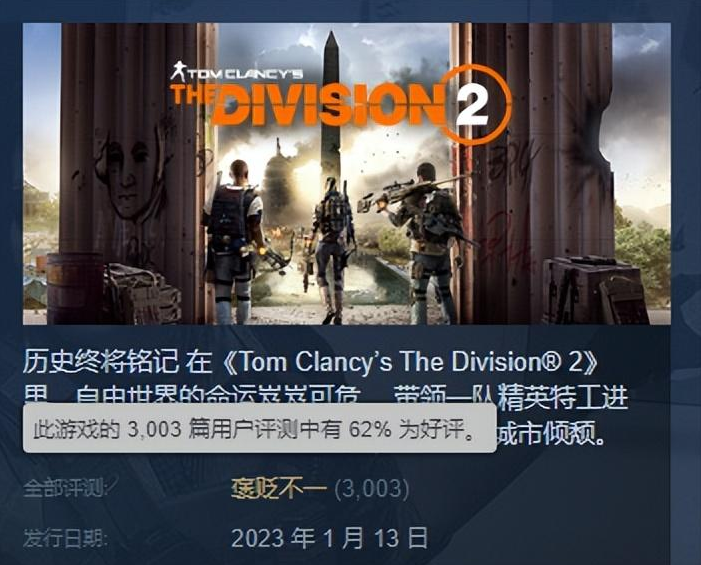Click the review tooltip showing 62% 为好评
The image size is (701, 565).
pos(260,428)
